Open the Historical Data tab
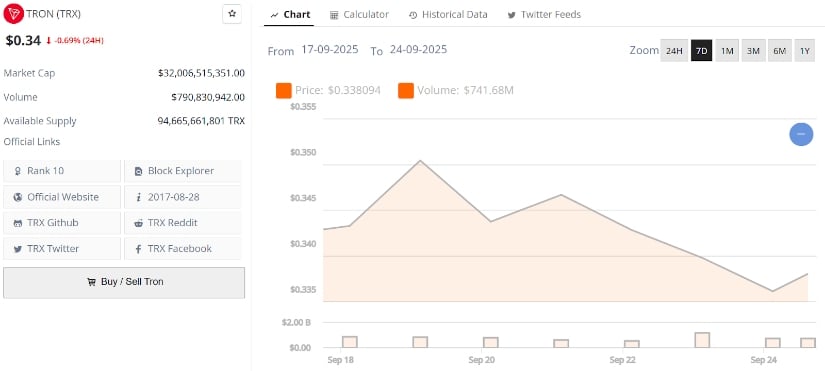The height and width of the screenshot is (371, 825). [448, 15]
